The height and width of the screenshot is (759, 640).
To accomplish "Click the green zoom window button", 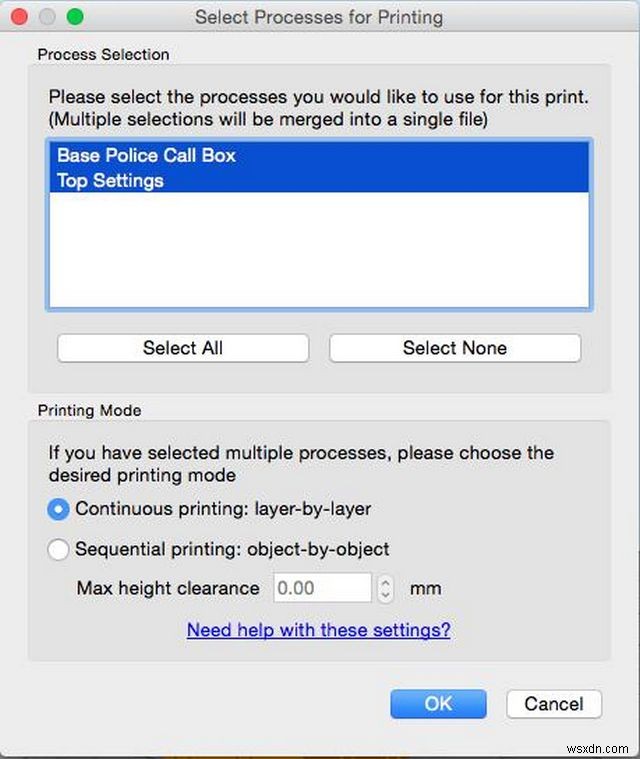I will tap(74, 17).
